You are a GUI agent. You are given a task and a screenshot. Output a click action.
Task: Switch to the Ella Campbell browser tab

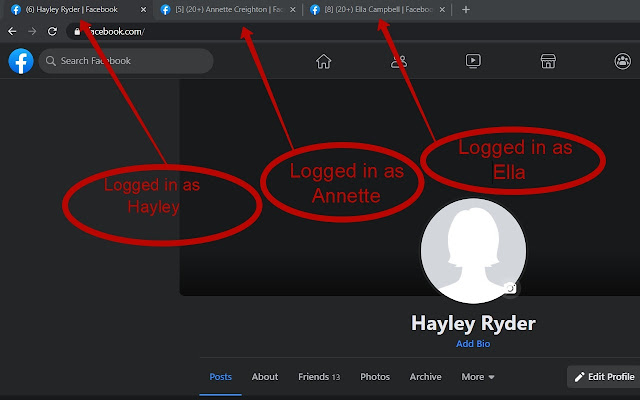pos(375,9)
